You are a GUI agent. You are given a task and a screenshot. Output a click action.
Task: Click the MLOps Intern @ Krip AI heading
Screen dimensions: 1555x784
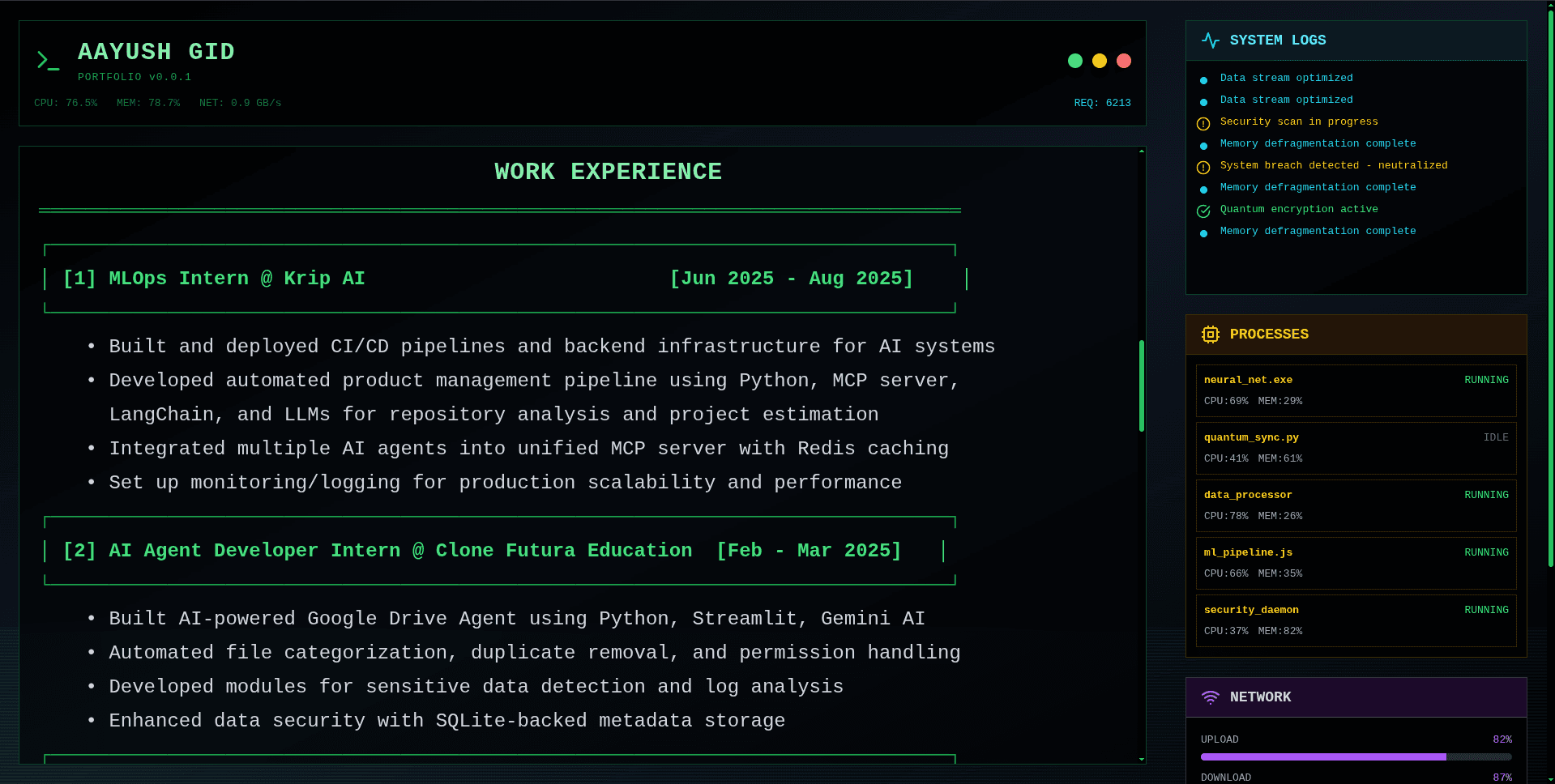pos(214,279)
